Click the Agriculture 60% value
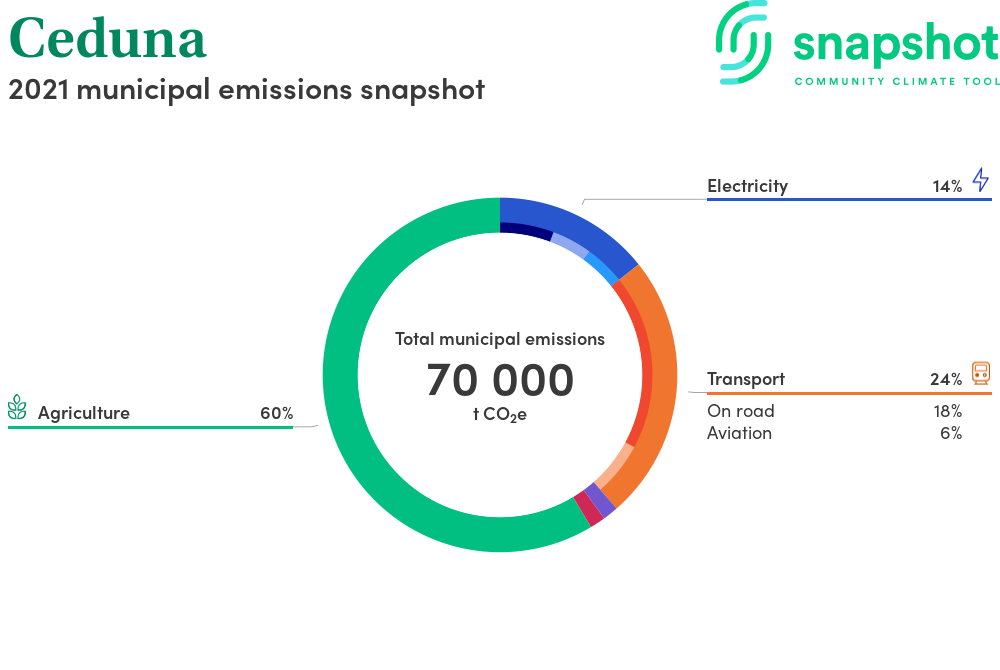Screen dimensions: 1000x670 (x=276, y=413)
